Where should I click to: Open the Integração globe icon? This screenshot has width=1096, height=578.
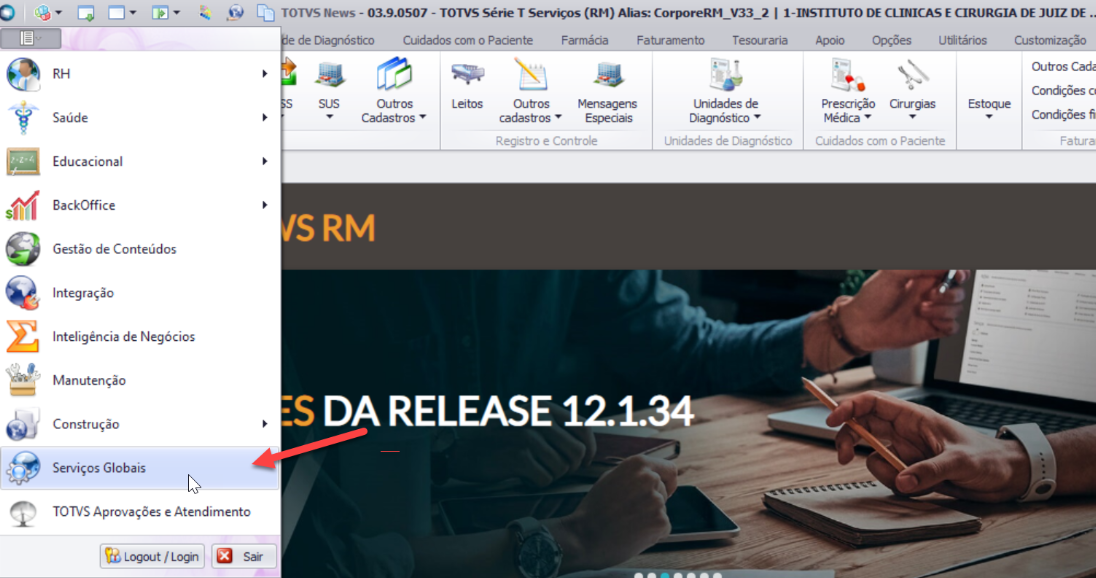tap(23, 293)
